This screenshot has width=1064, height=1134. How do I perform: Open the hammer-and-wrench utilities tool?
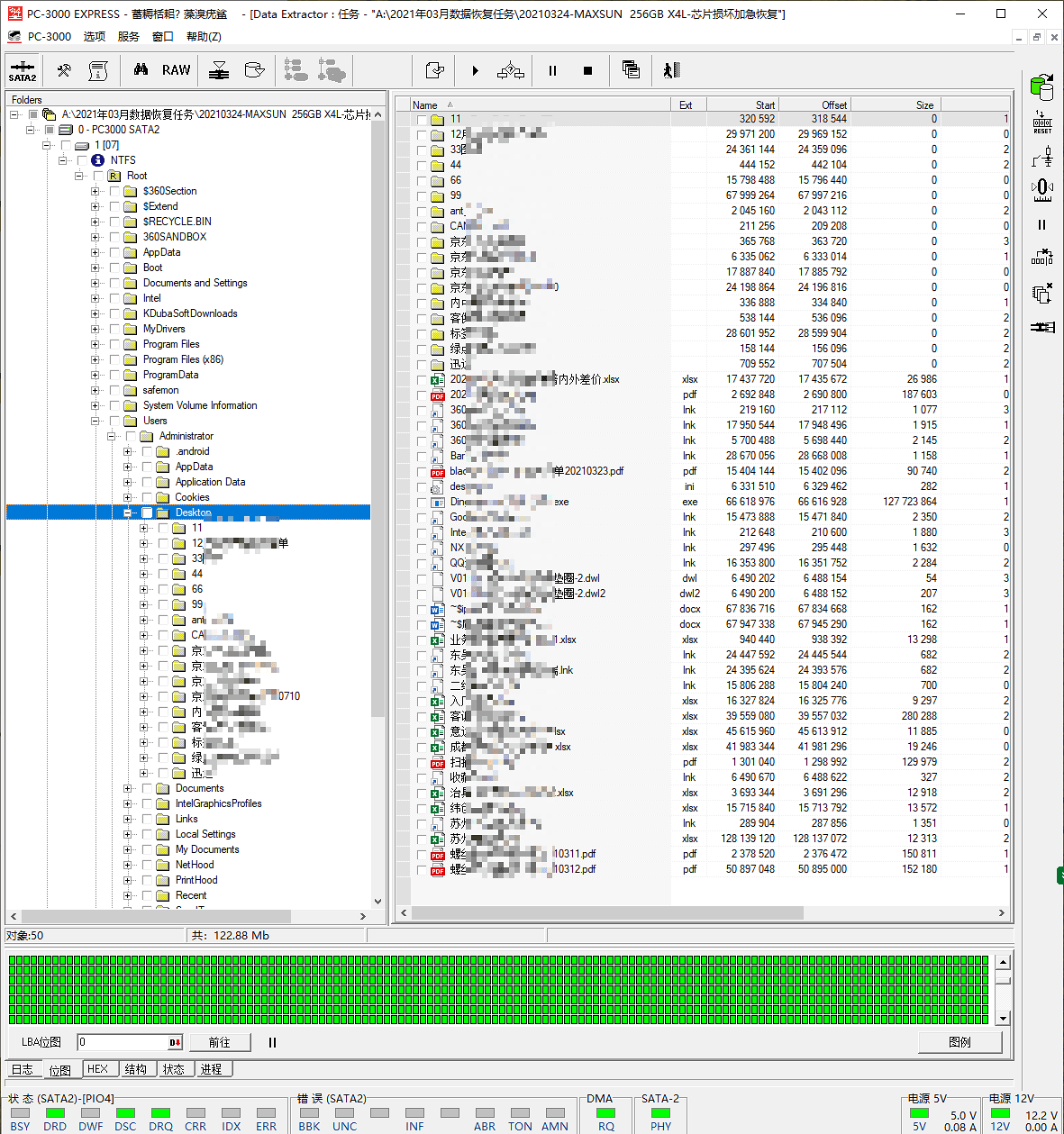[65, 70]
